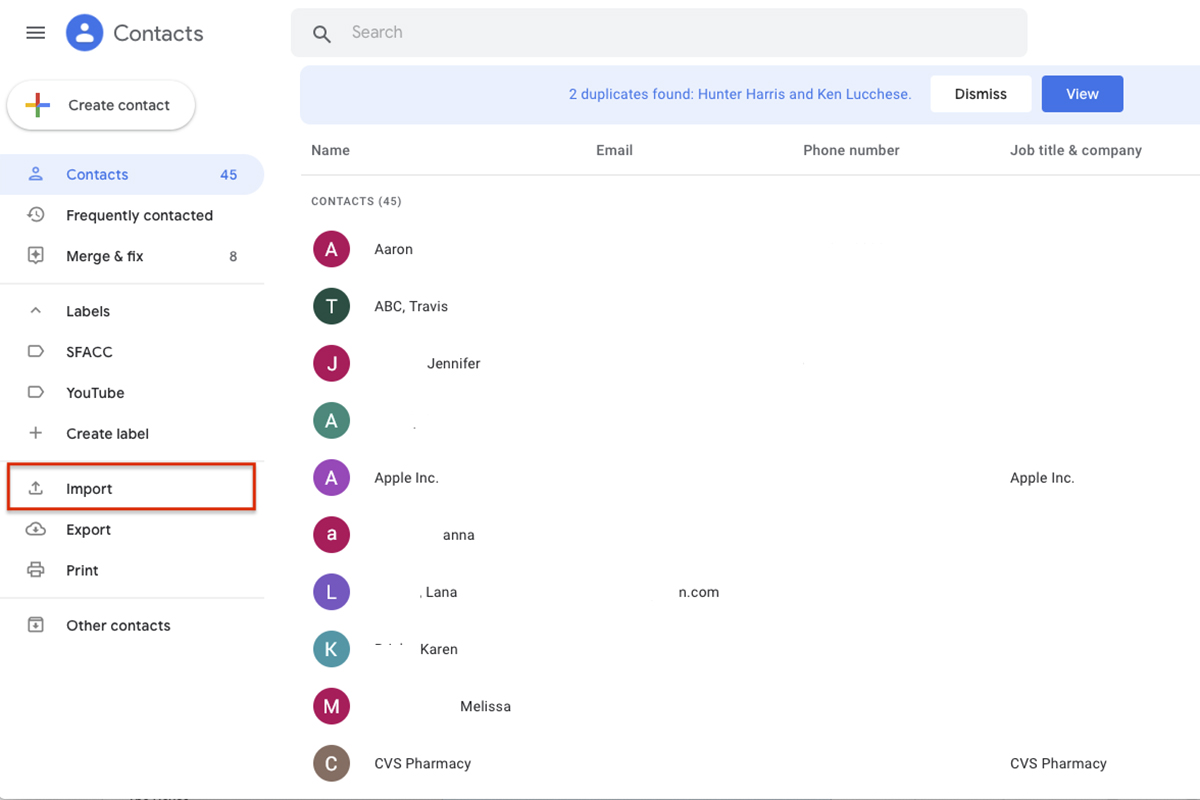This screenshot has width=1200, height=800.
Task: Select Aaron's avatar circle
Action: coord(331,249)
